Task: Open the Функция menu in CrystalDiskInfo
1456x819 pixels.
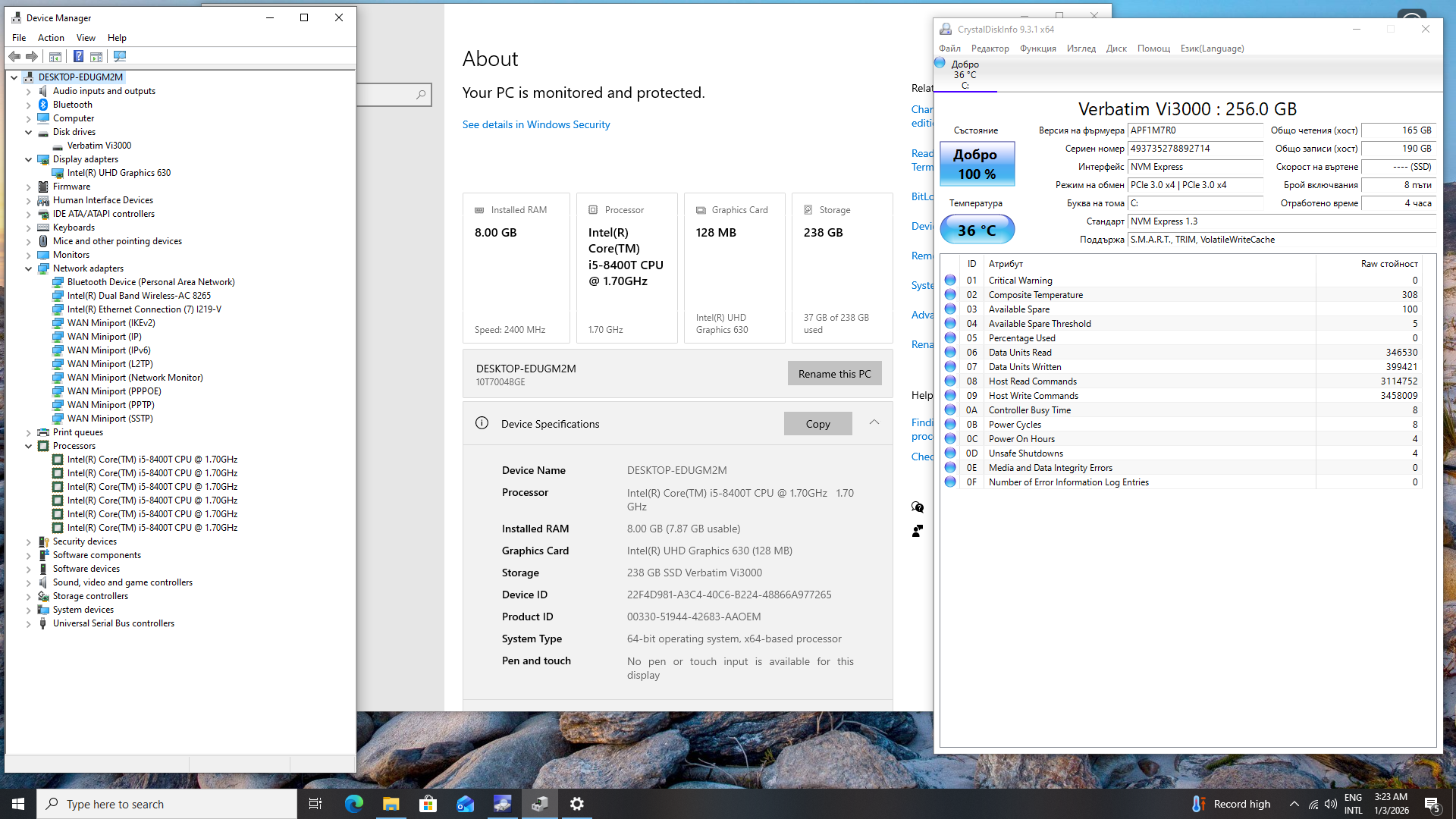Action: (x=1037, y=49)
